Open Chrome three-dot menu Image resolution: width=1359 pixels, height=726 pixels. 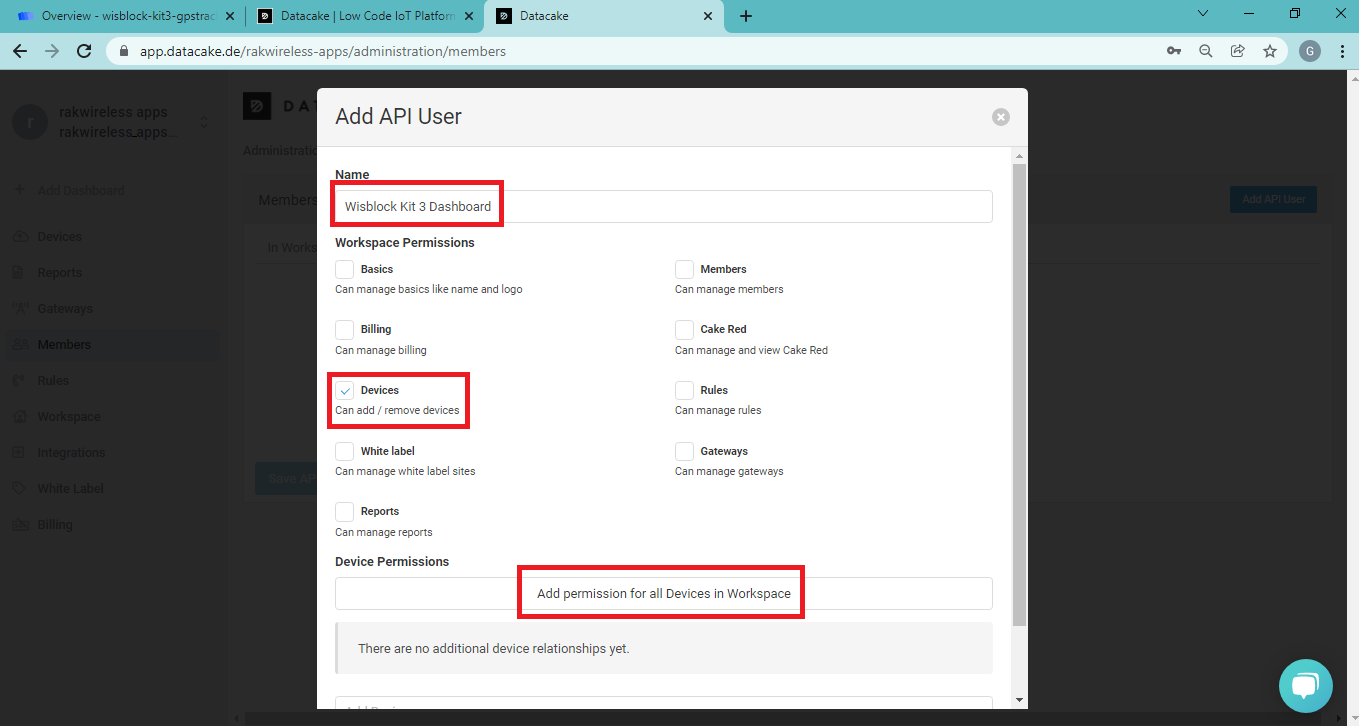[1342, 51]
